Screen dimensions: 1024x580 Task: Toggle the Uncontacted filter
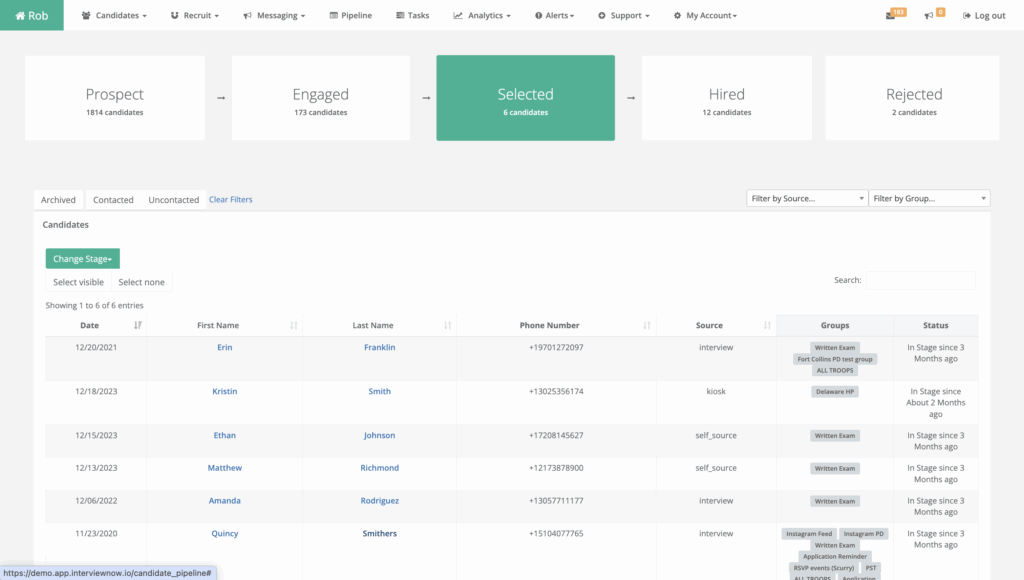[174, 200]
